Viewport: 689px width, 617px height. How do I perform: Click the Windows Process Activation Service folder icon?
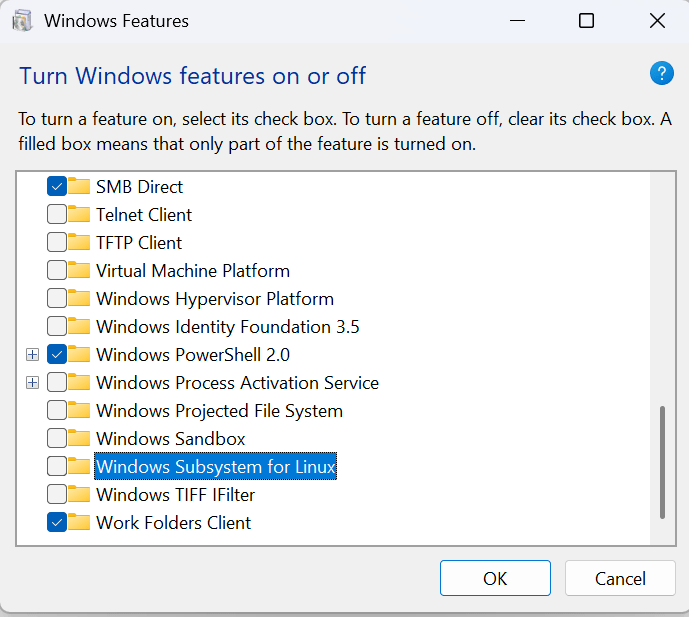79,382
